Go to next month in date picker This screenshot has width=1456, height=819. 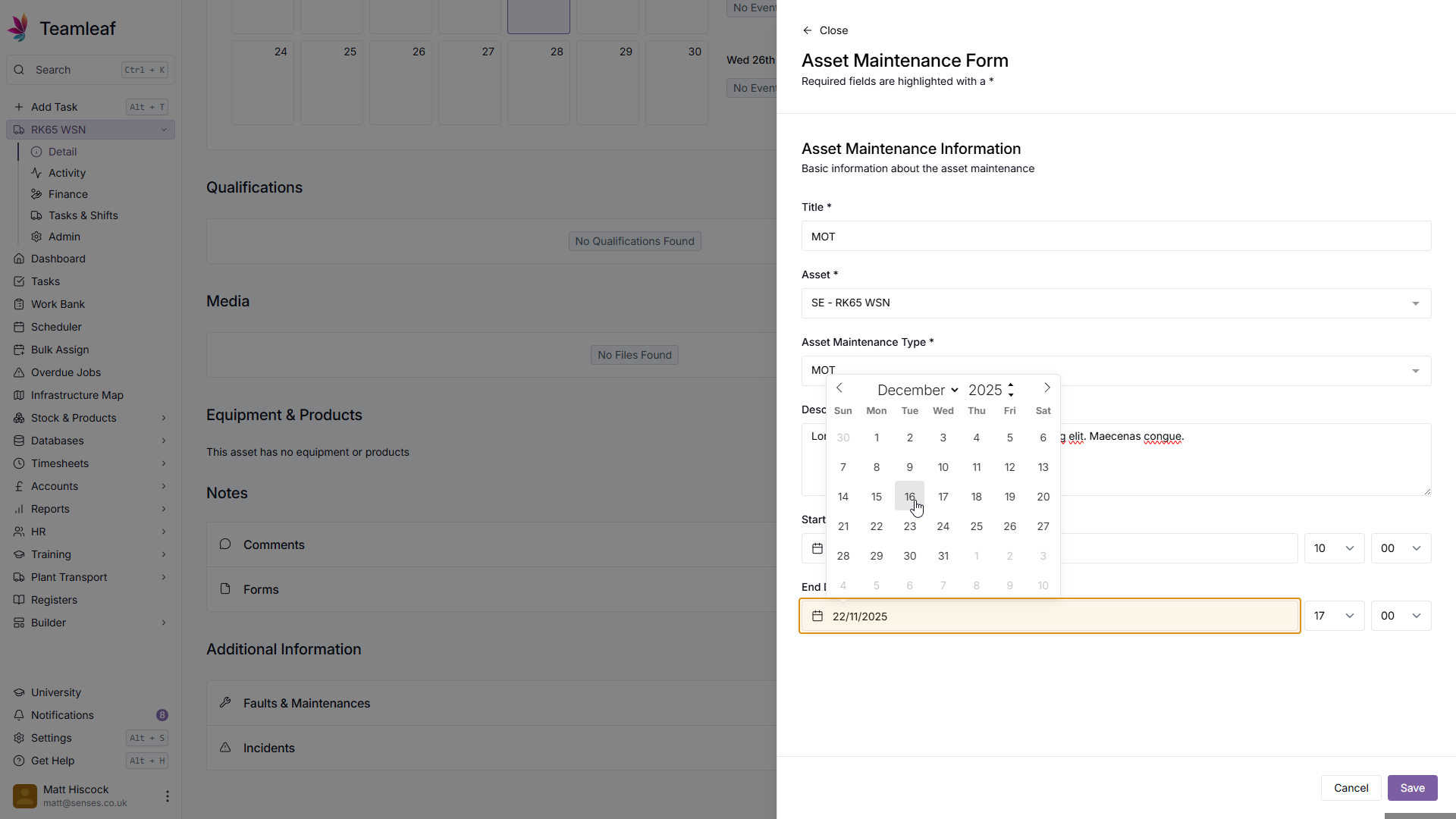point(1047,388)
